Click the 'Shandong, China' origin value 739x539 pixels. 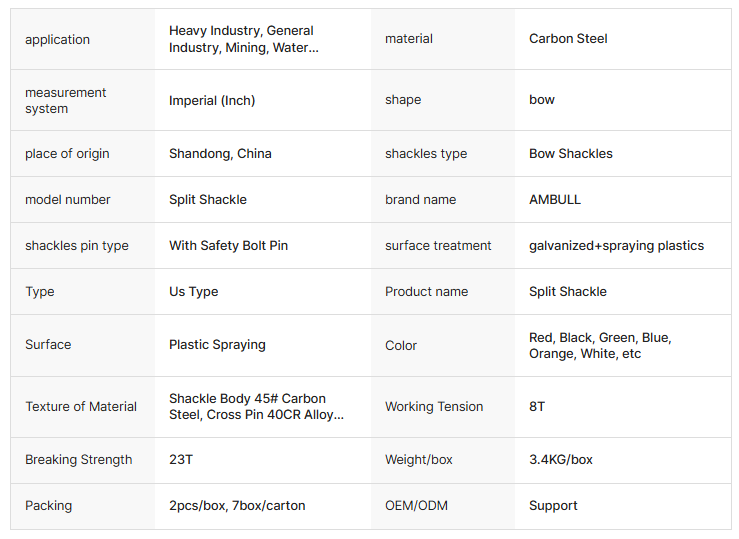point(220,154)
